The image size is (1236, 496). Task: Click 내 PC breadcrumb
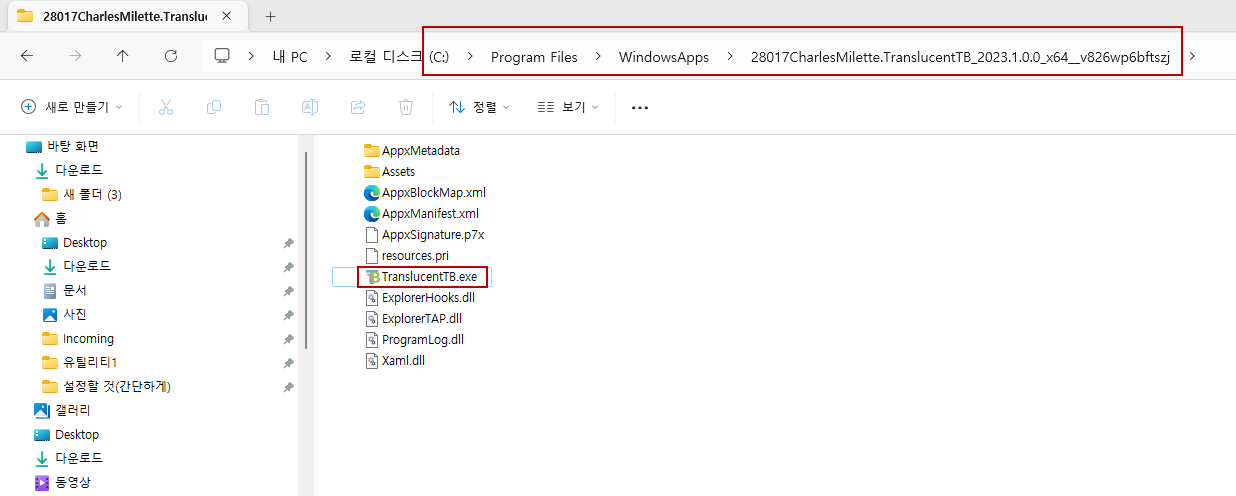pos(290,57)
